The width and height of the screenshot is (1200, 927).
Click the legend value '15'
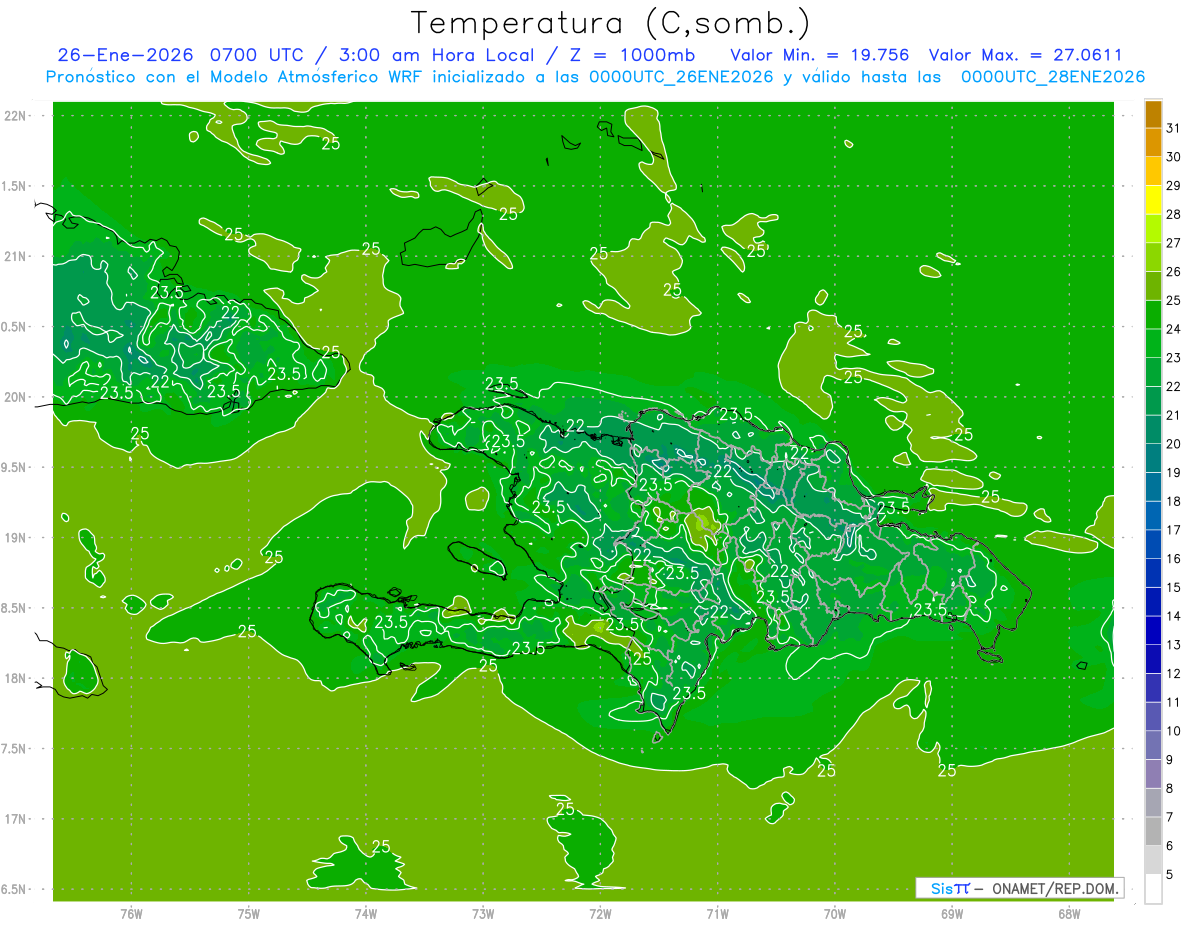[x=1174, y=588]
